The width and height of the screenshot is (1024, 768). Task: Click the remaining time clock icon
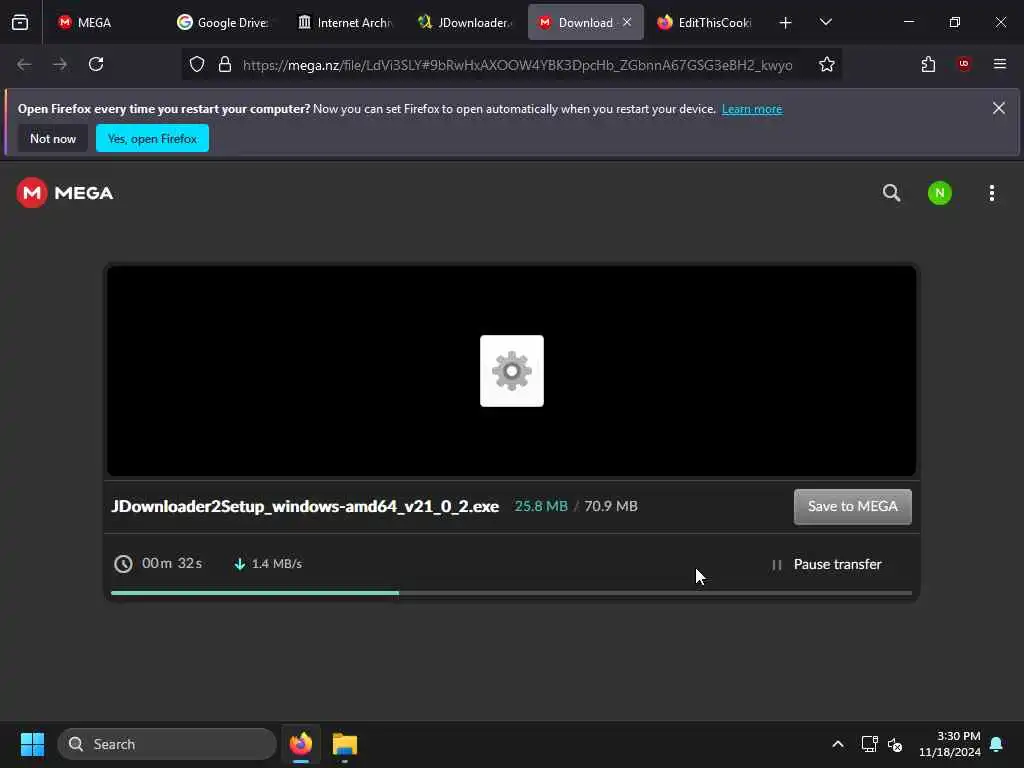(123, 564)
